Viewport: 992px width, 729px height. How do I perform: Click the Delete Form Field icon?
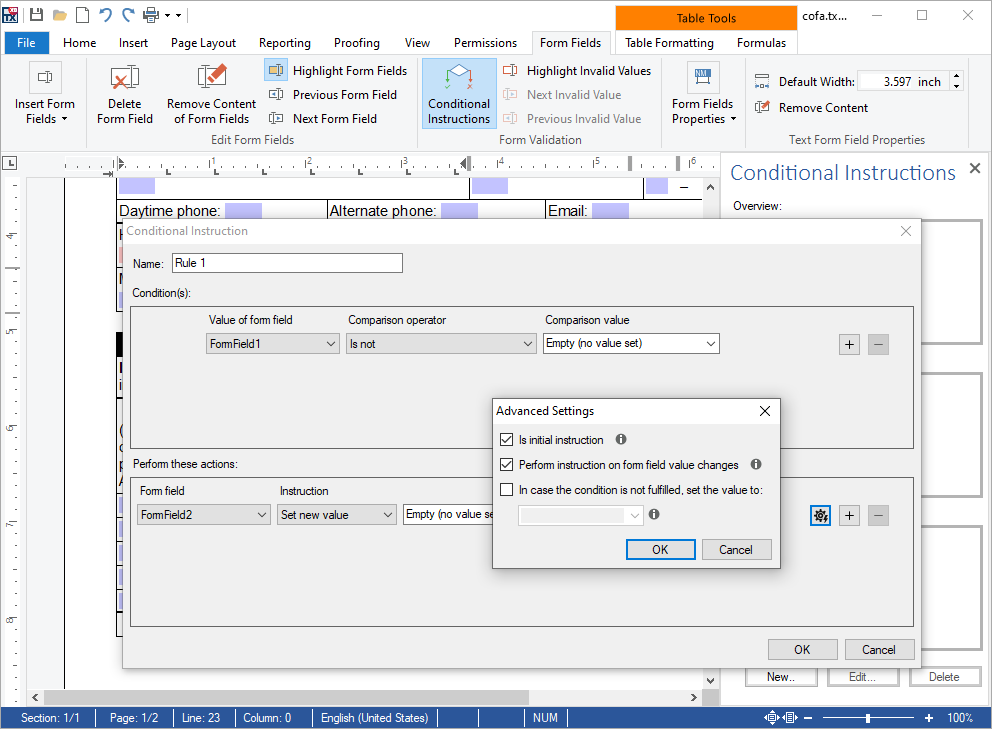(x=124, y=95)
